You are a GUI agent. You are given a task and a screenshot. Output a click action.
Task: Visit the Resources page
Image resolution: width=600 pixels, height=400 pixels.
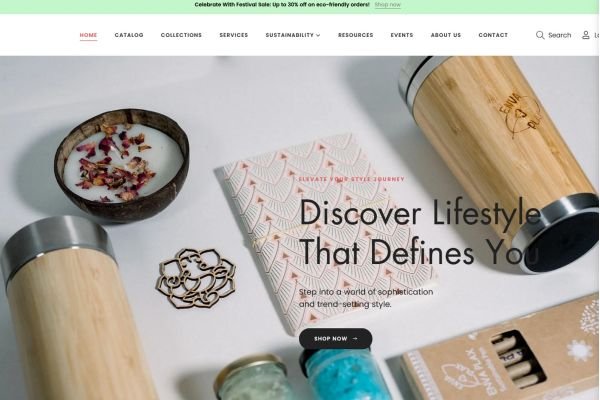[355, 35]
